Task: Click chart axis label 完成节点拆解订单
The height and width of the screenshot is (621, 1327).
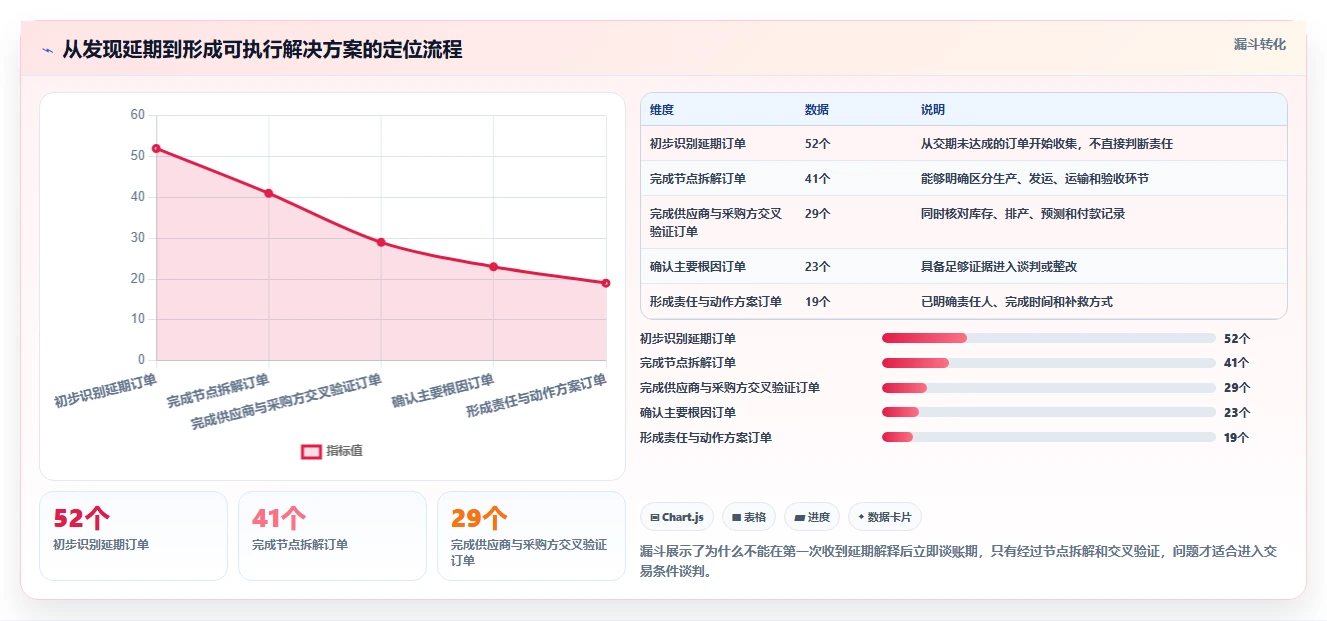Action: 218,391
